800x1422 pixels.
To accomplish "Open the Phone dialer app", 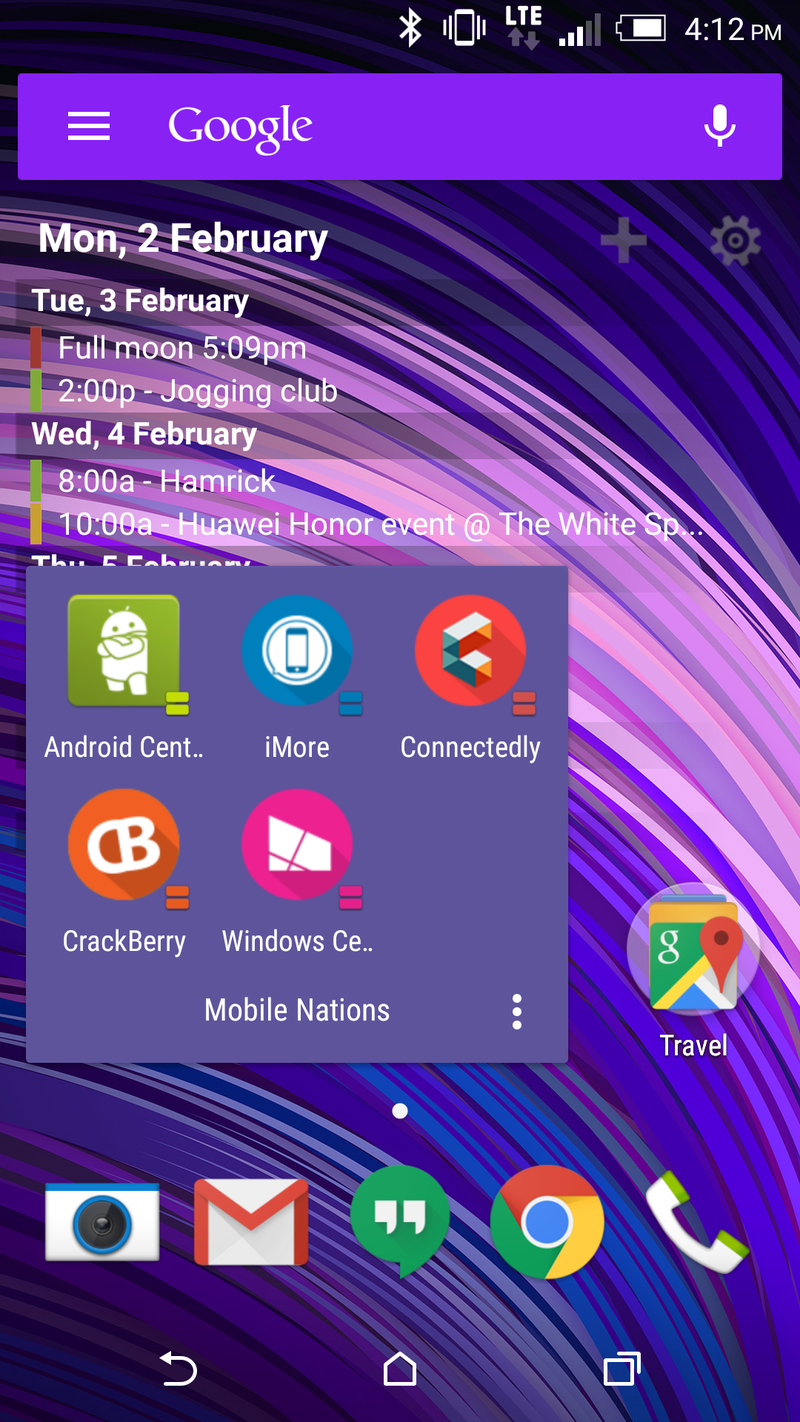I will (696, 1221).
